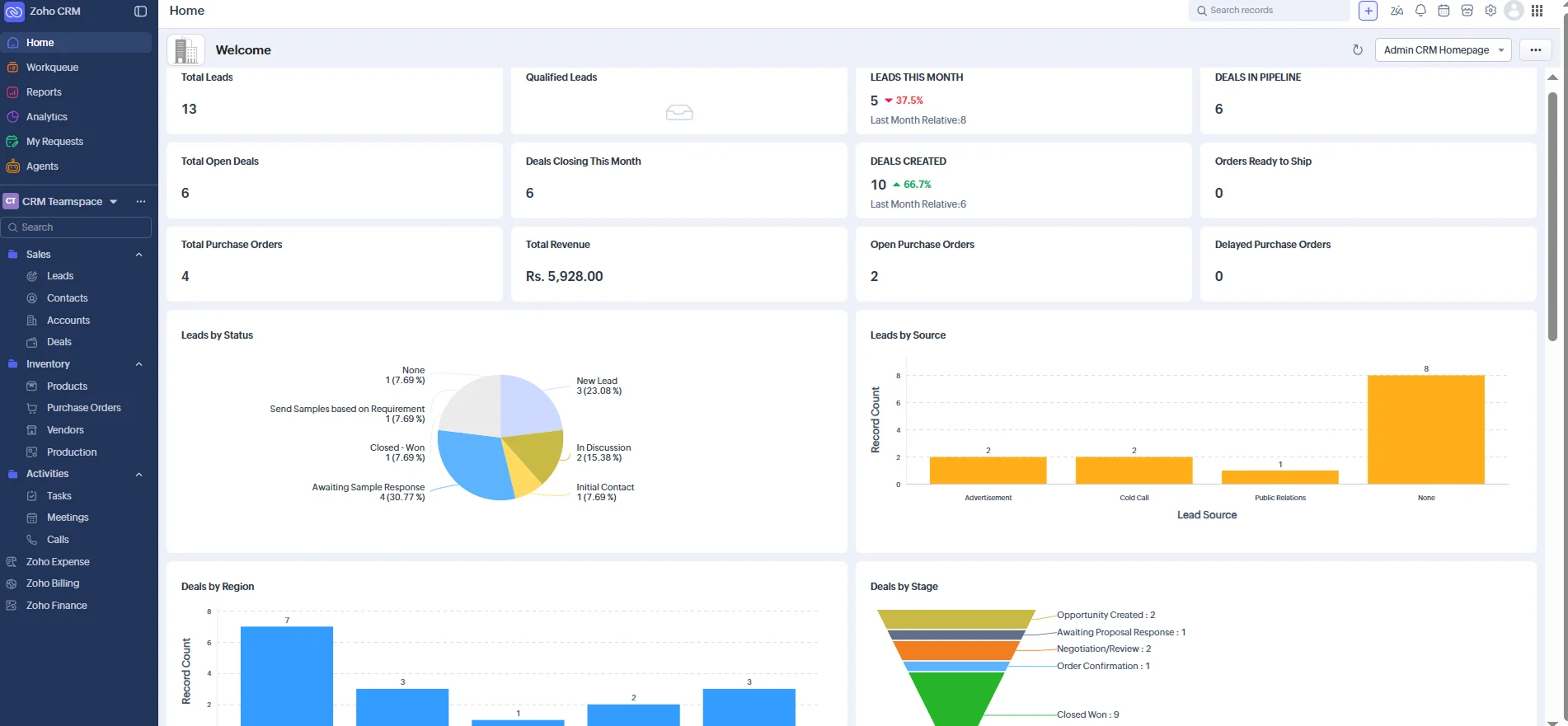Open the Purchase Orders module
This screenshot has height=726, width=1568.
pyautogui.click(x=83, y=408)
